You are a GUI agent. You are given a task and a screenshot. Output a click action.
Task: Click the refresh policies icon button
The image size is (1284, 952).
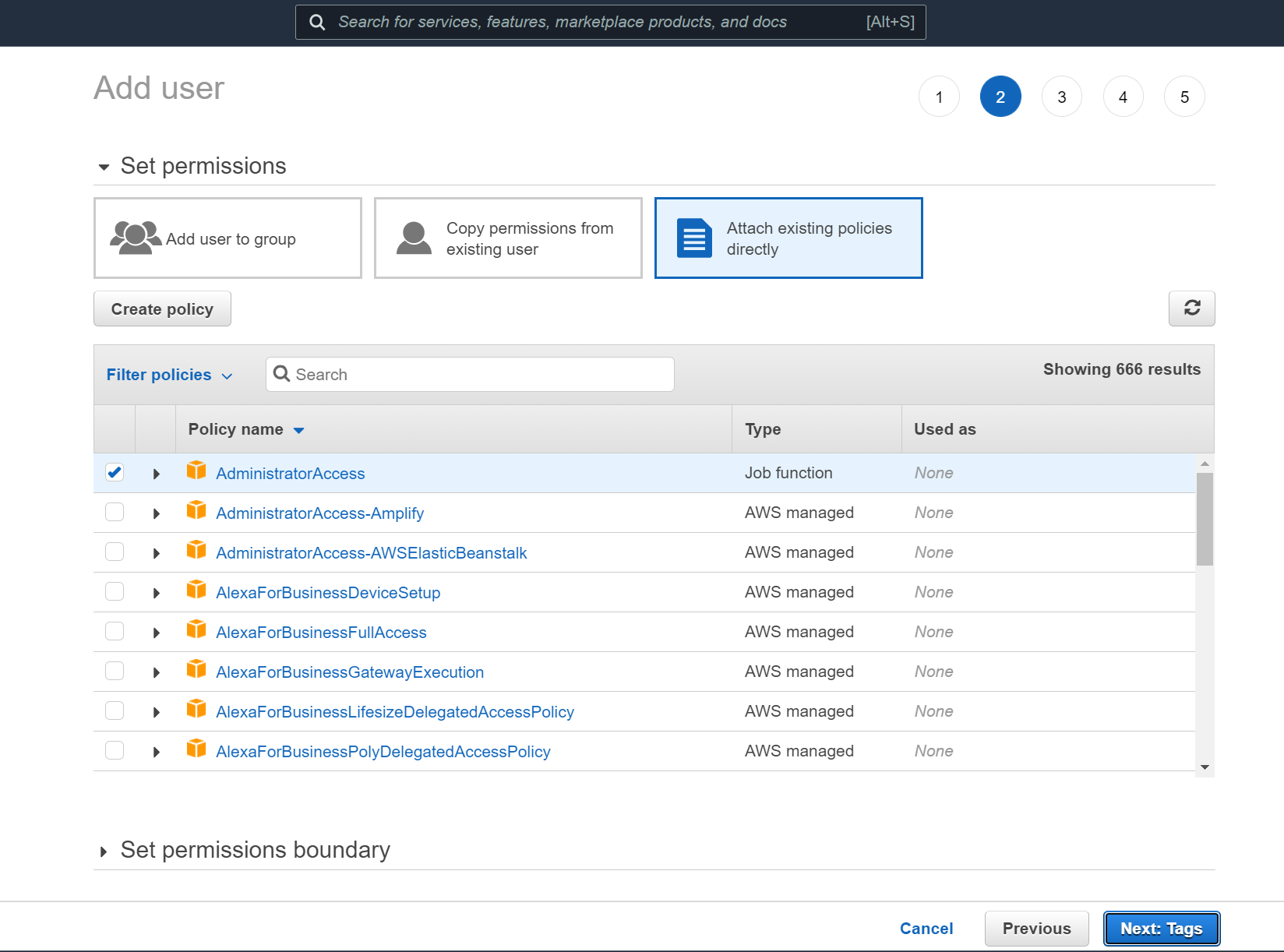click(x=1191, y=309)
